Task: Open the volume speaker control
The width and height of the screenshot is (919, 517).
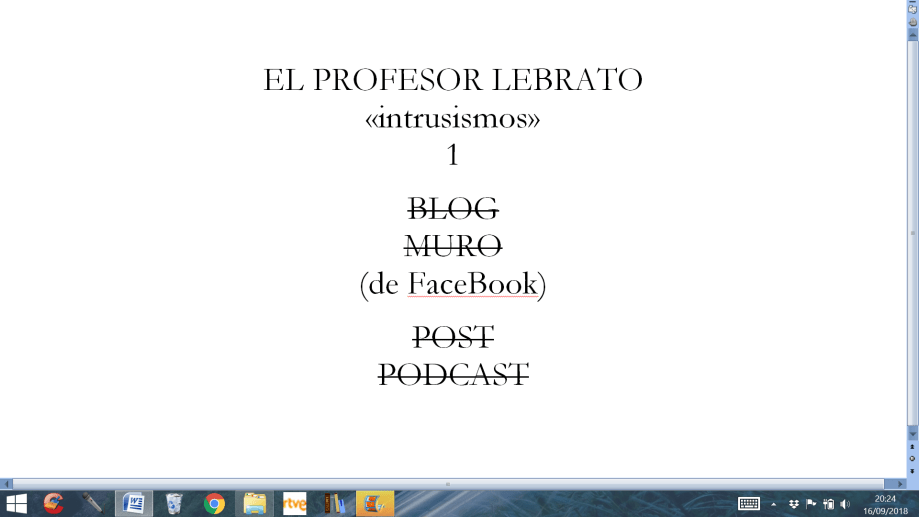Action: pos(845,503)
